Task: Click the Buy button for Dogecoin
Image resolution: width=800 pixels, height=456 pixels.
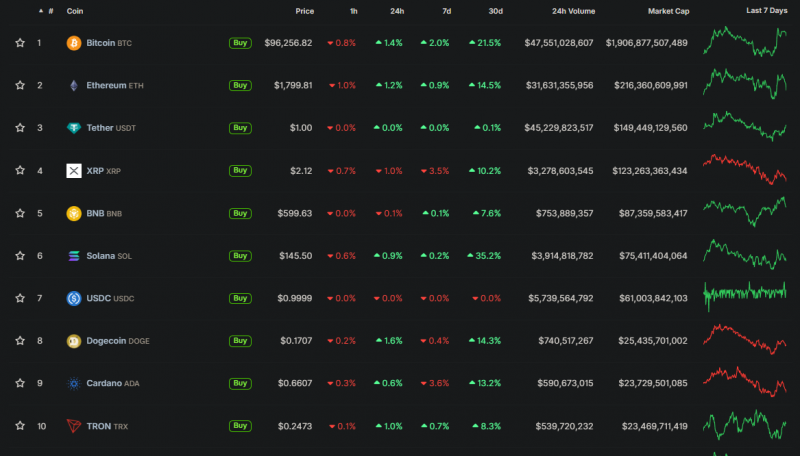Action: tap(240, 340)
